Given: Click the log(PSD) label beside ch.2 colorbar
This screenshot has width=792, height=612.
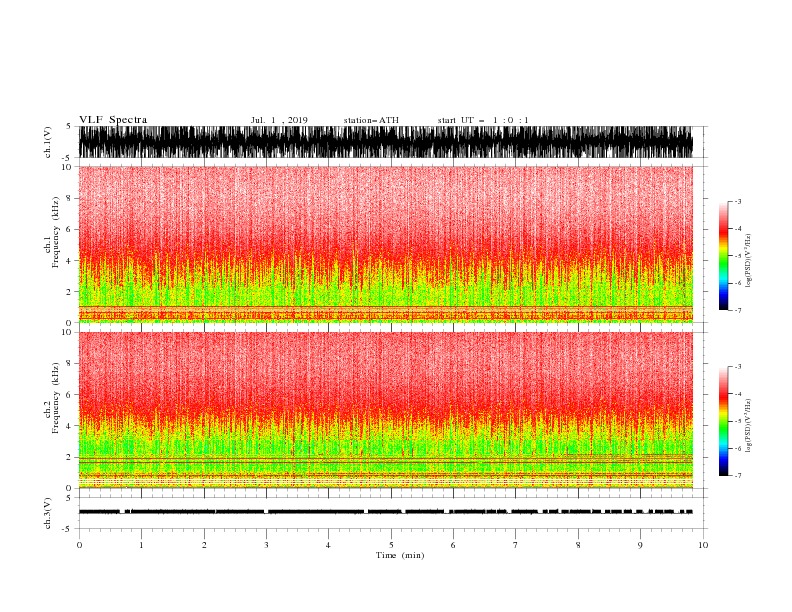Looking at the screenshot, I should [748, 426].
